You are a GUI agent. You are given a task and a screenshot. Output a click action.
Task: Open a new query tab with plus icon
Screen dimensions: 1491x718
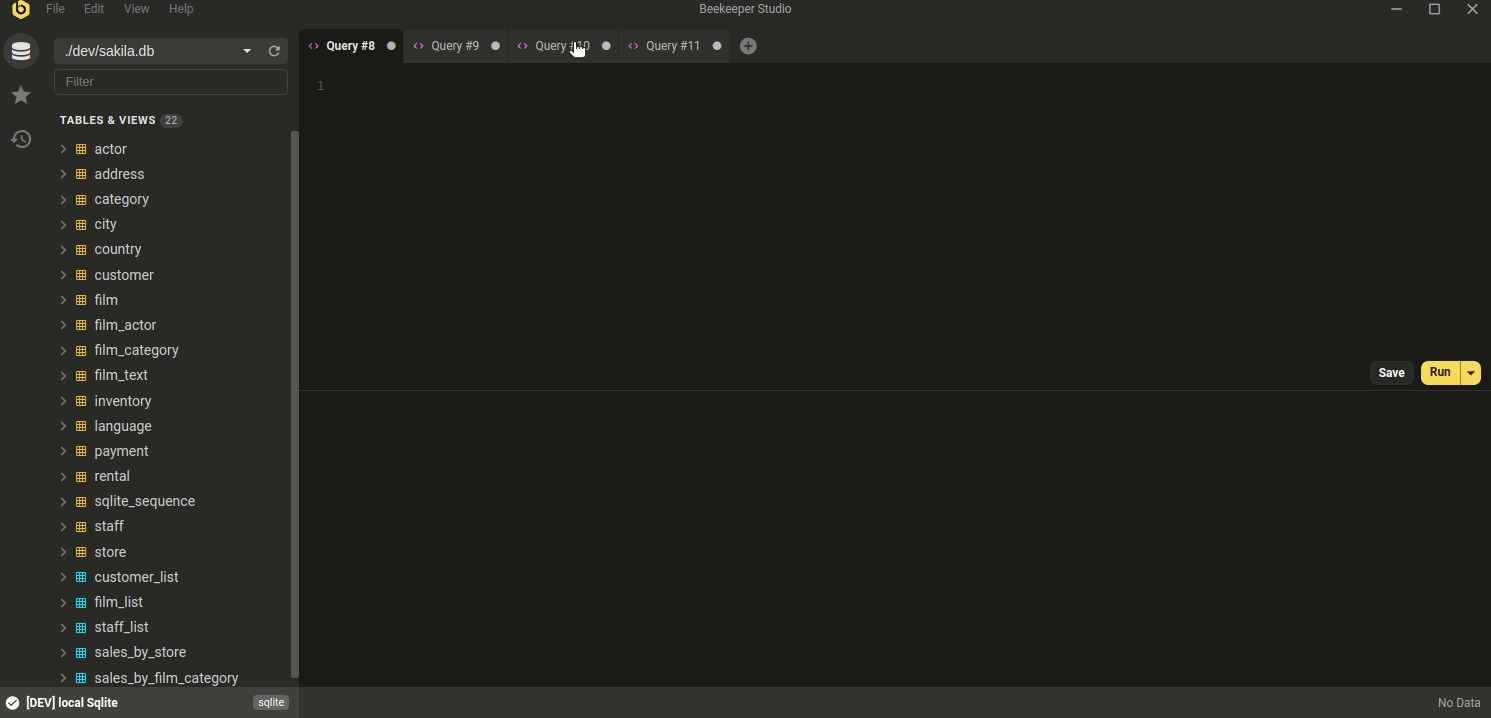point(748,45)
